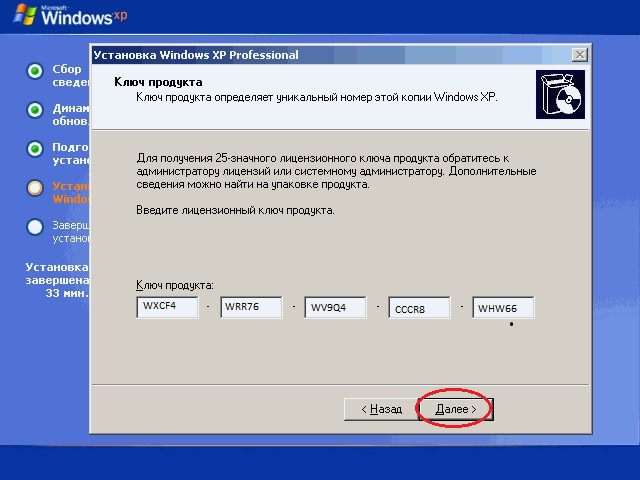640x480 pixels.
Task: Click the bold 'Ключ продукта' heading
Action: (x=159, y=82)
